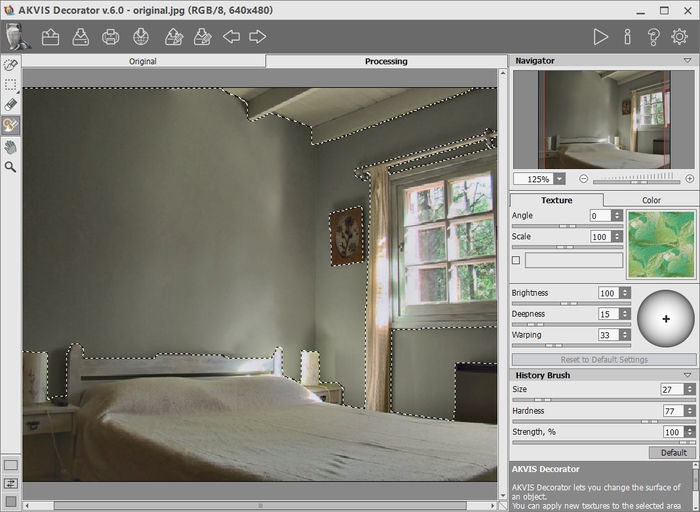
Task: Open program info with the i icon
Action: (627, 37)
